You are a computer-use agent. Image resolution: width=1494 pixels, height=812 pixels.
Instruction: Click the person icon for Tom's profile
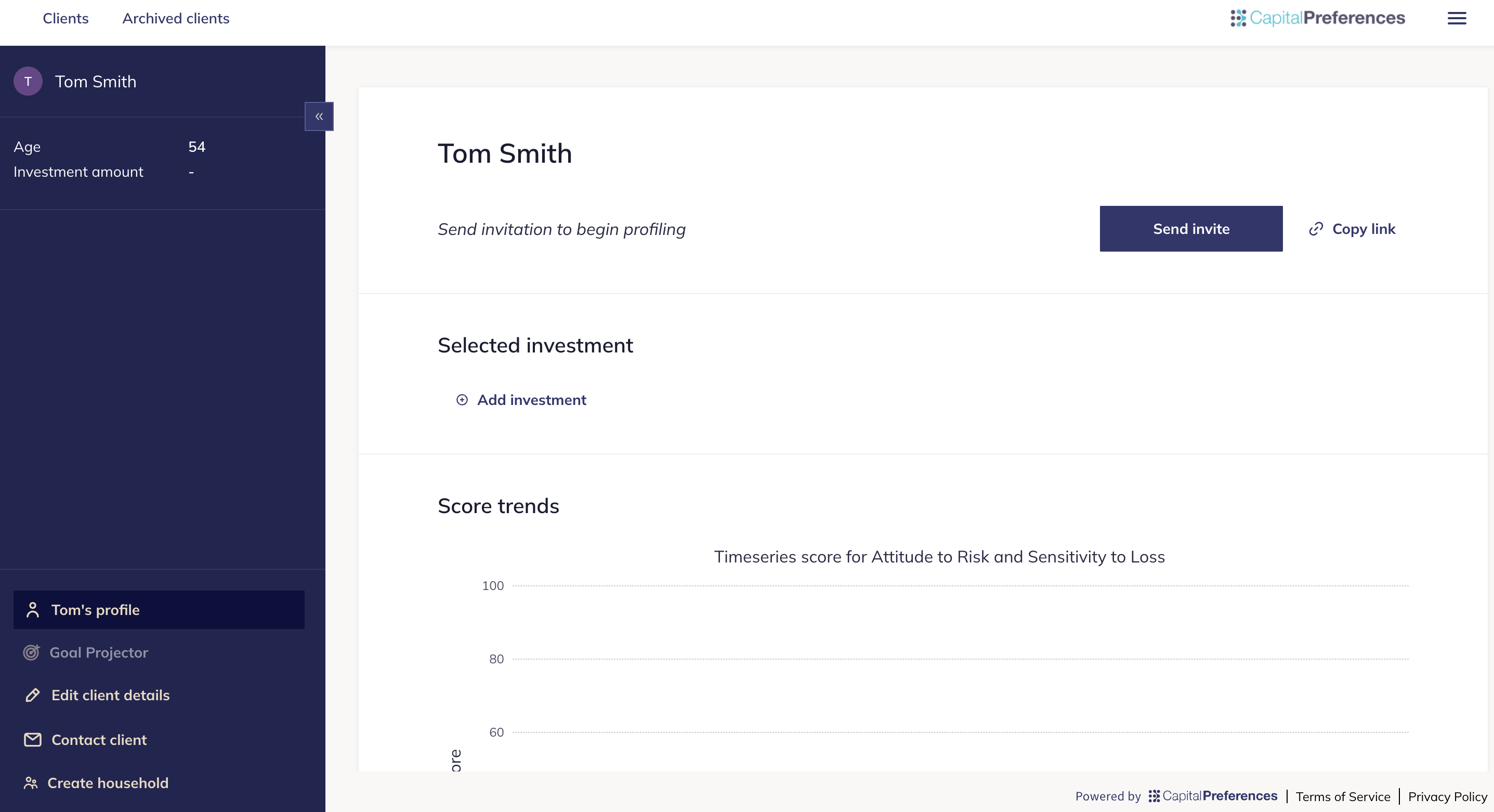32,610
